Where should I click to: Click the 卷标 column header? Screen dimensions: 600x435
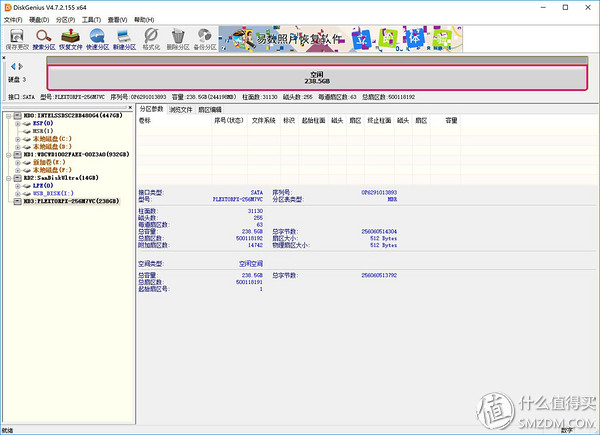[174, 121]
